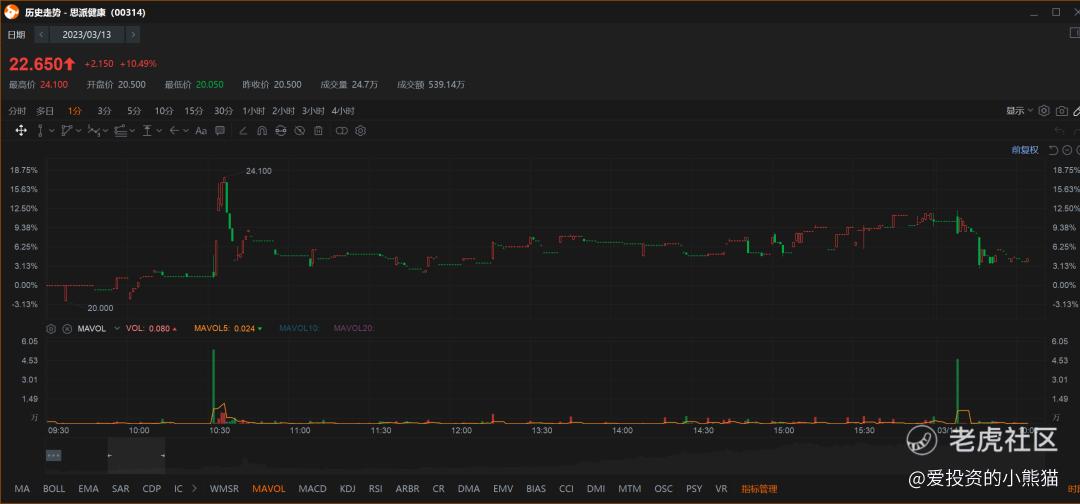Open MAVOL indicator settings gear

coord(50,329)
